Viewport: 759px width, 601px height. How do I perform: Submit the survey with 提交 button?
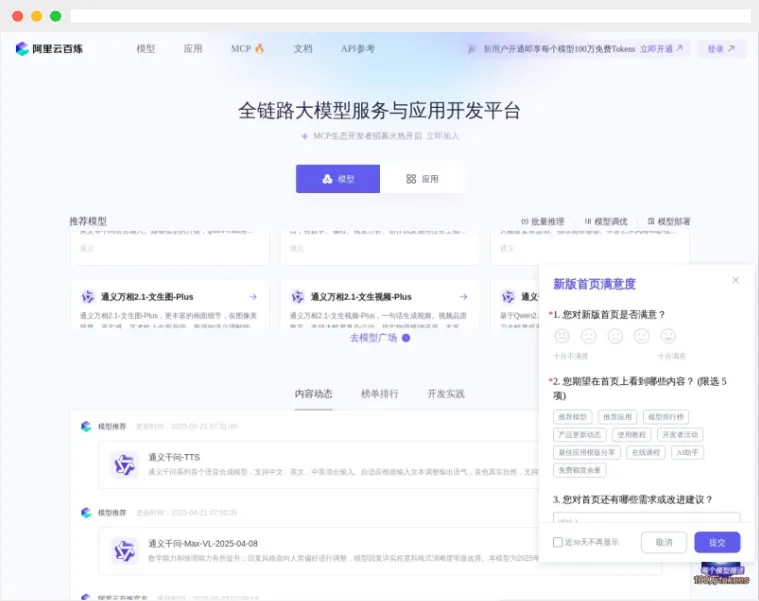(x=717, y=542)
